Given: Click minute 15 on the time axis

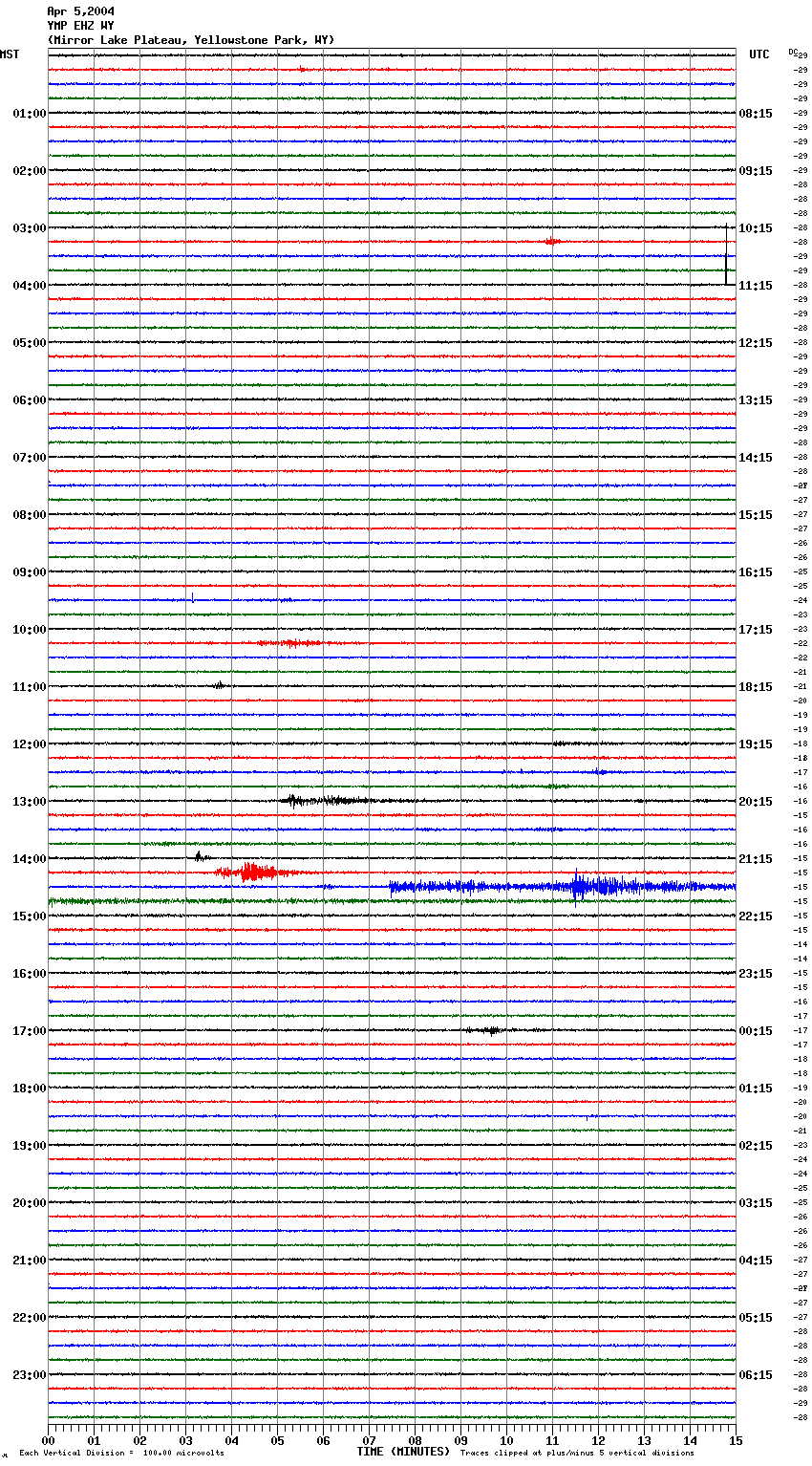Looking at the screenshot, I should pyautogui.click(x=736, y=1440).
